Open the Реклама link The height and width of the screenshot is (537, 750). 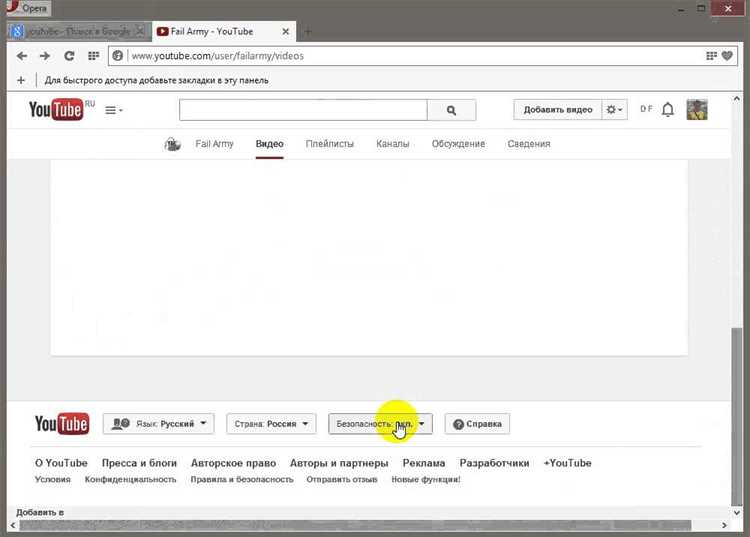click(424, 463)
